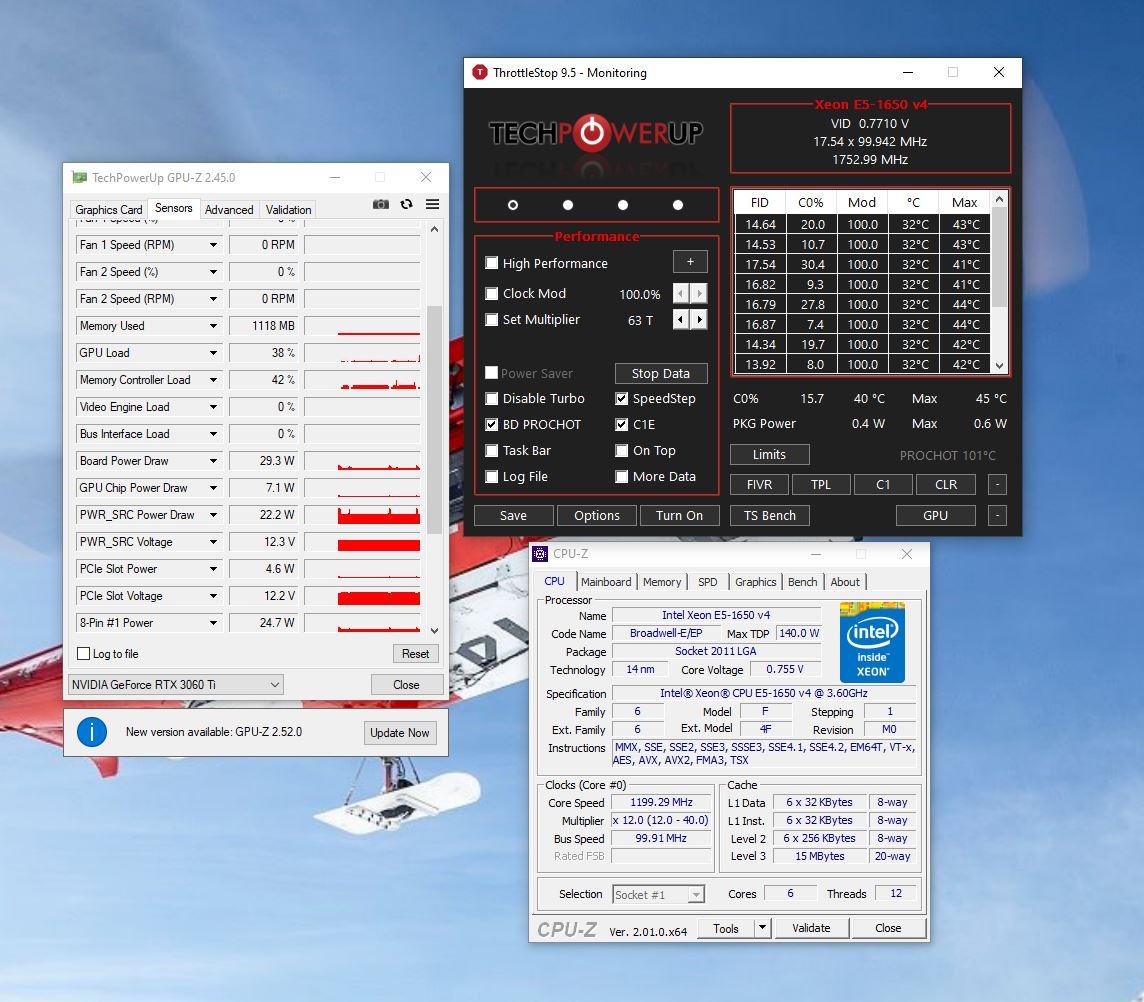Open the SPD tab in CPU-Z
Viewport: 1144px width, 1002px height.
pyautogui.click(x=708, y=582)
